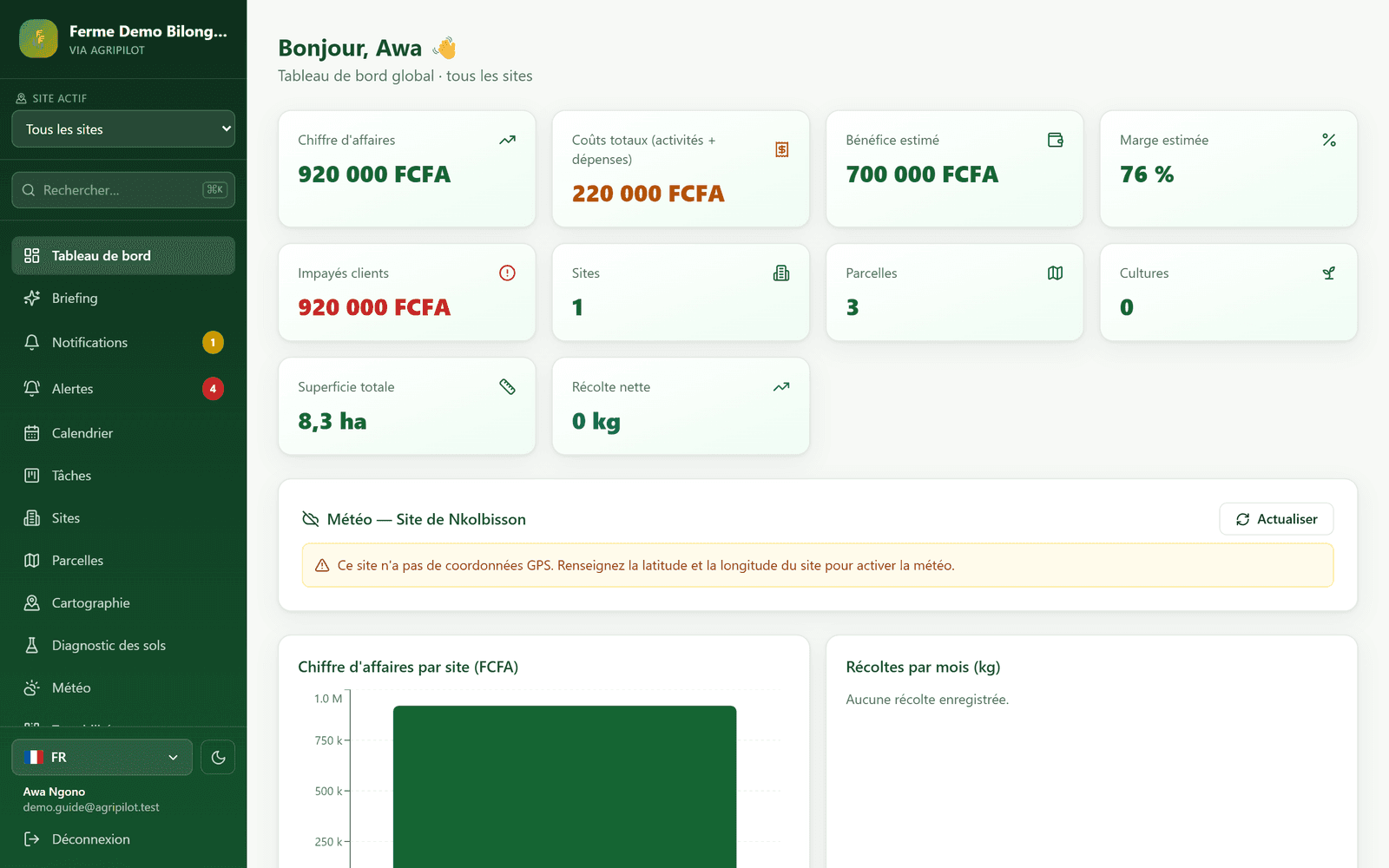Image resolution: width=1389 pixels, height=868 pixels.
Task: Click the waving hand emoji in greeting
Action: click(444, 48)
